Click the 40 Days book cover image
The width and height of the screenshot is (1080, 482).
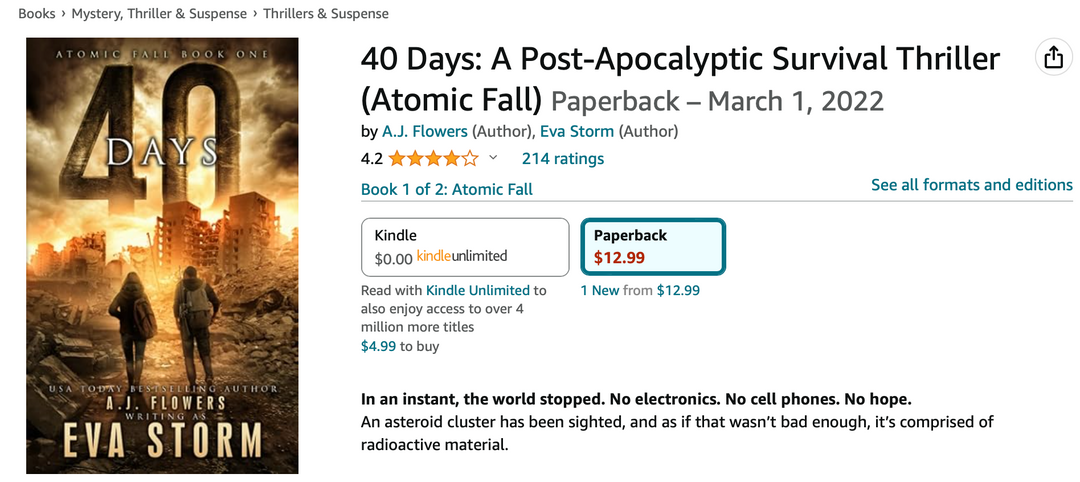pos(162,255)
